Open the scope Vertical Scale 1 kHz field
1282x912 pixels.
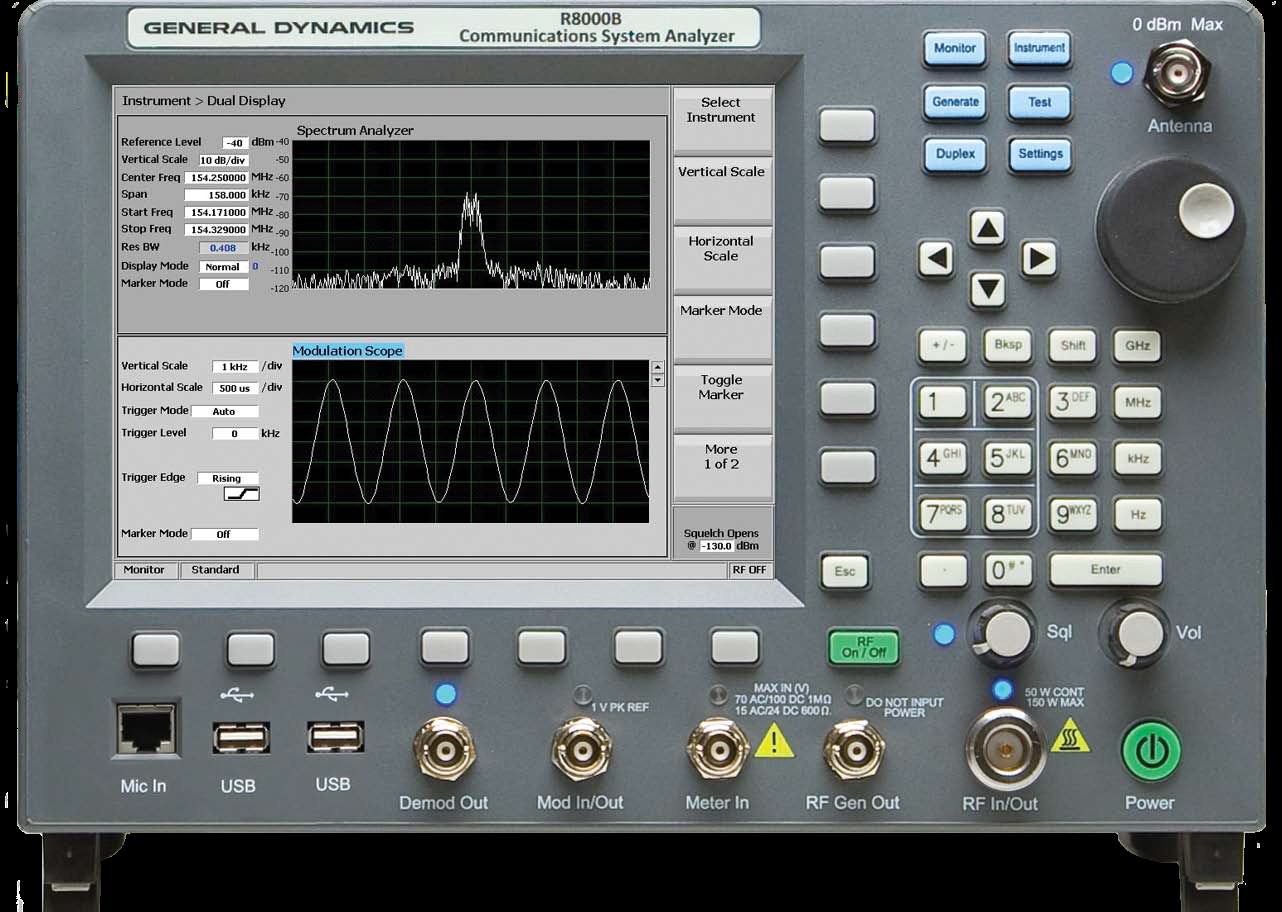235,367
